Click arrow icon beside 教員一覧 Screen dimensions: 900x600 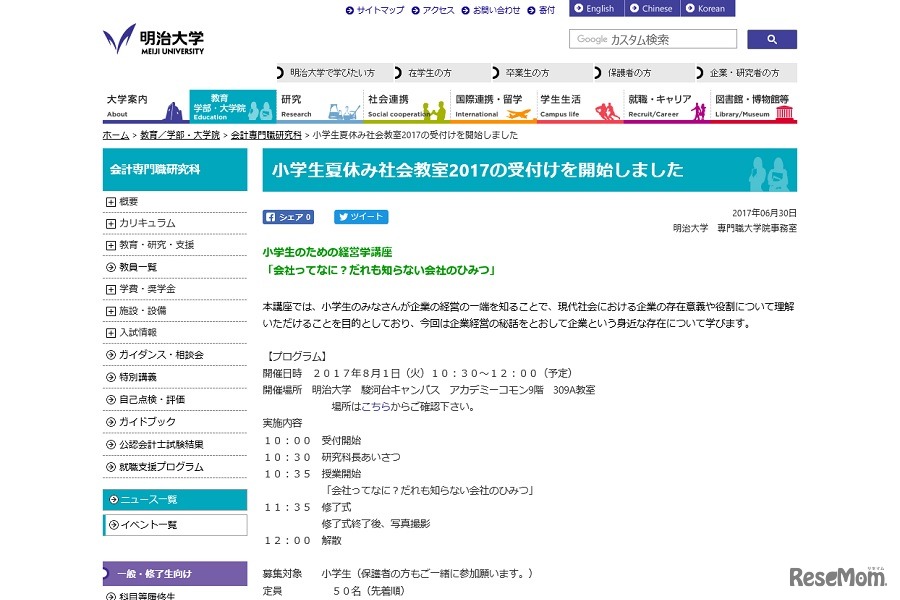(110, 267)
